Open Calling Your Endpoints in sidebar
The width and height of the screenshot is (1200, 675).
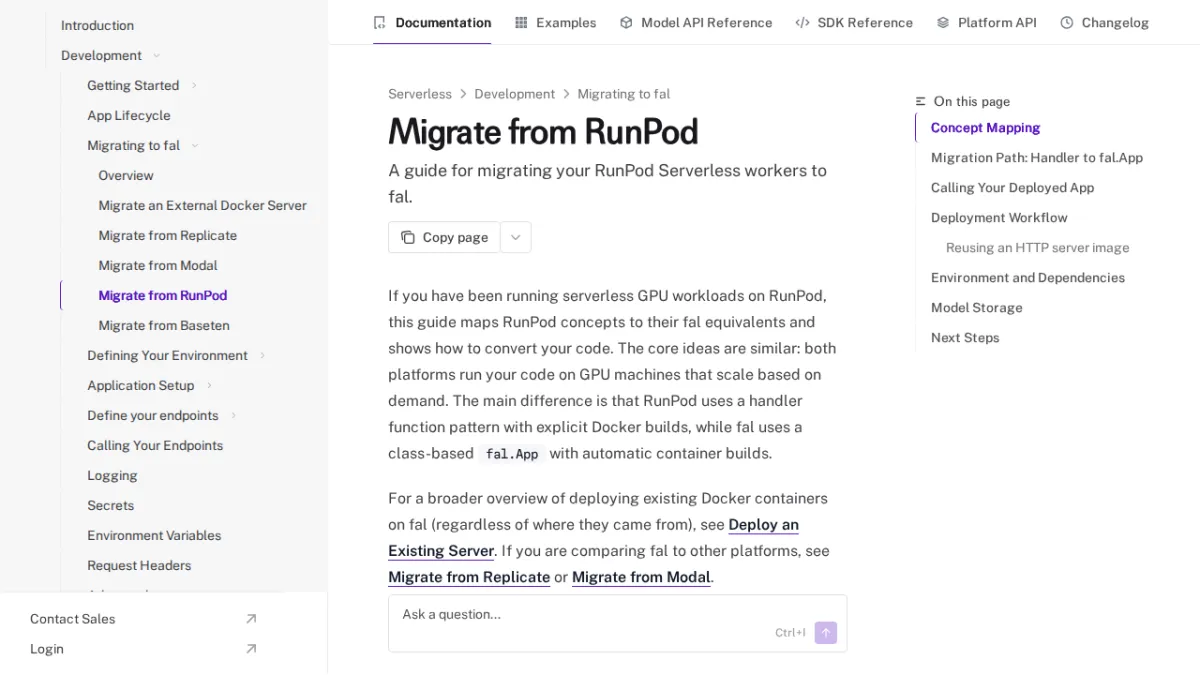pyautogui.click(x=155, y=445)
